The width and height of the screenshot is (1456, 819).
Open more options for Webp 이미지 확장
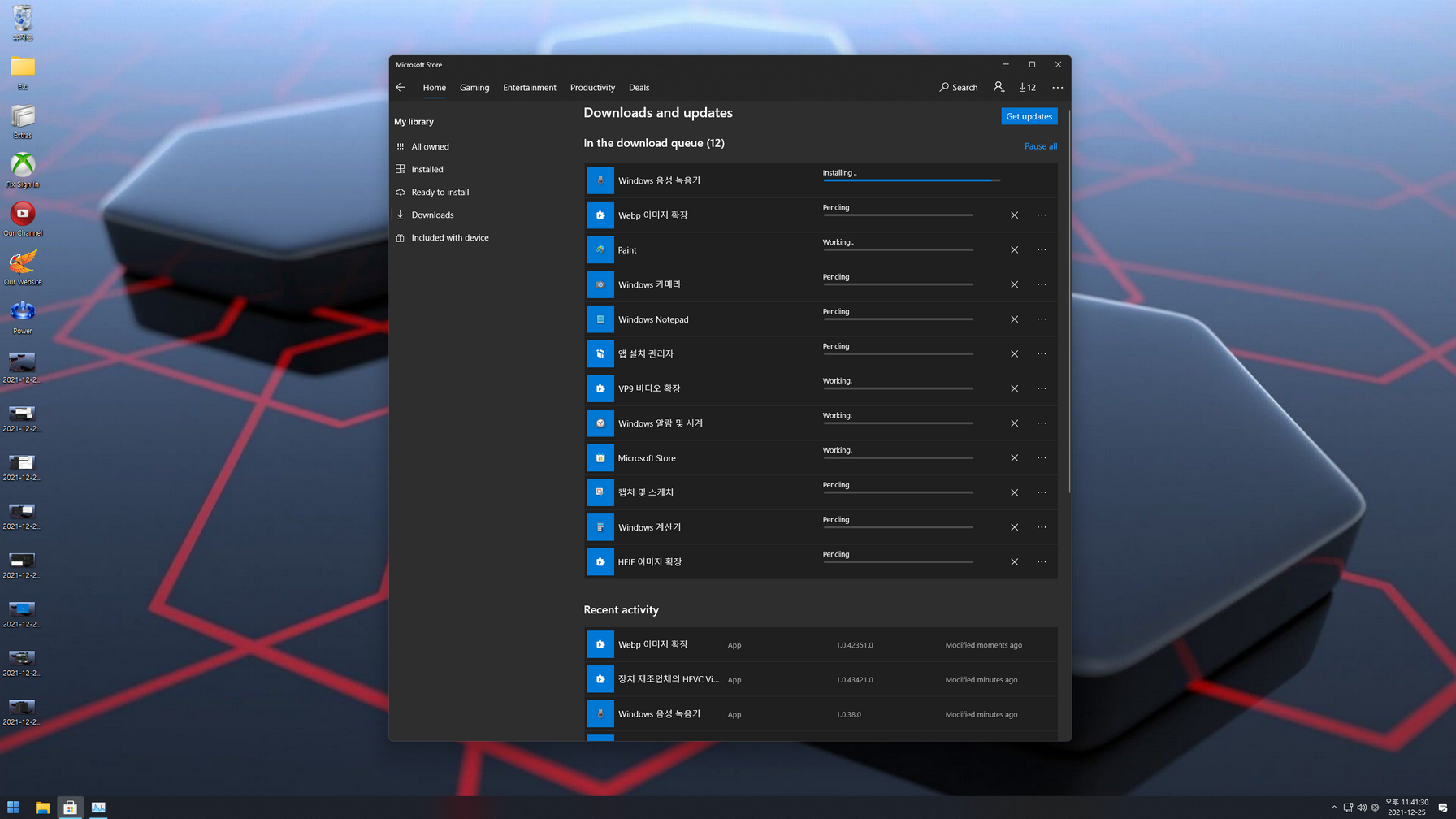point(1042,215)
